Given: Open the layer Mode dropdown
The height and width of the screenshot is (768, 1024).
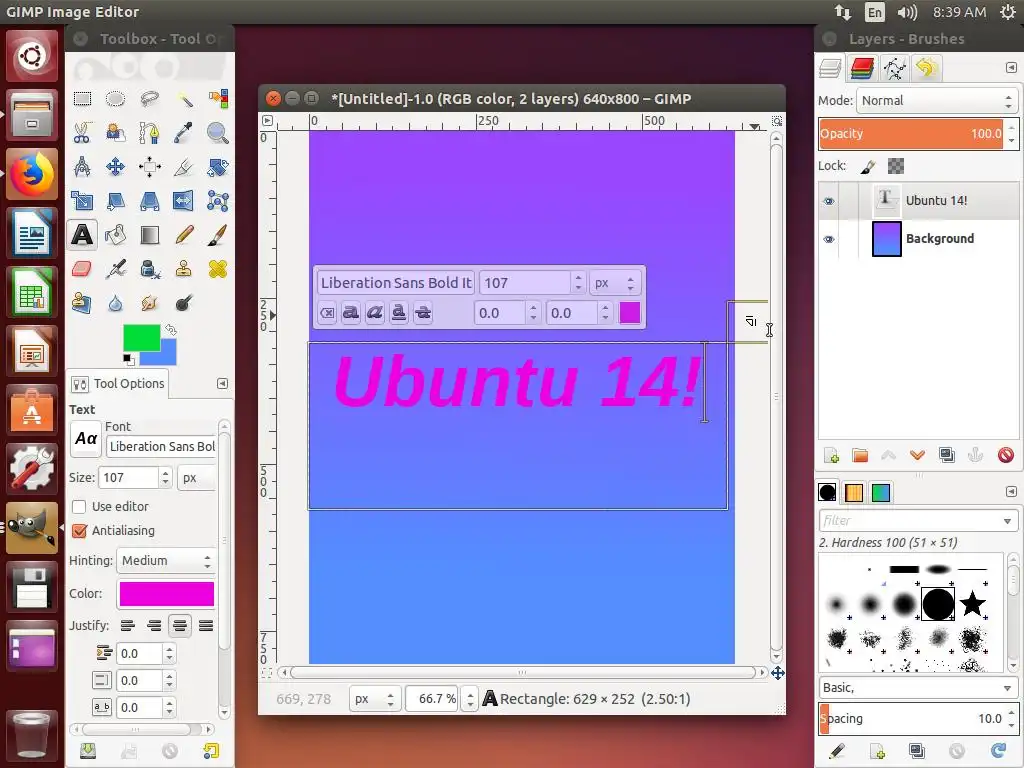Looking at the screenshot, I should click(x=937, y=101).
